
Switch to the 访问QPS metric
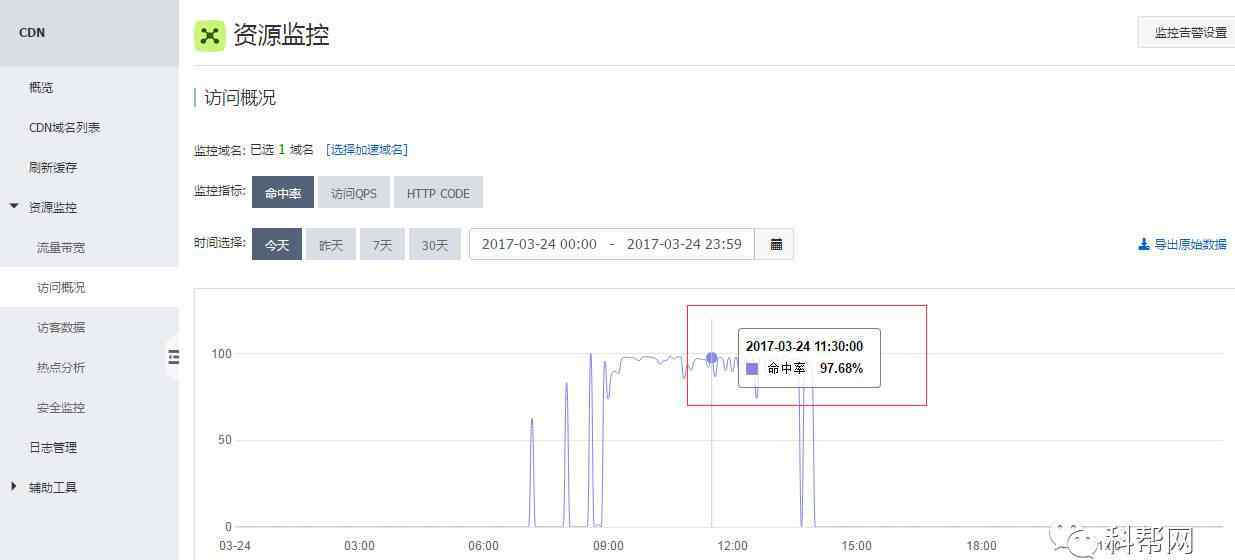tap(354, 193)
